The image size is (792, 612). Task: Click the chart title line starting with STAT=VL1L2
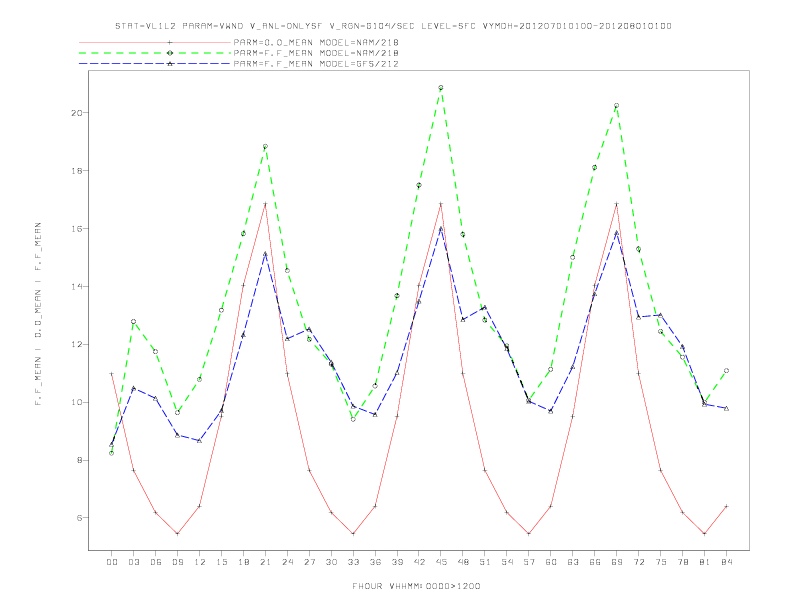pos(393,26)
